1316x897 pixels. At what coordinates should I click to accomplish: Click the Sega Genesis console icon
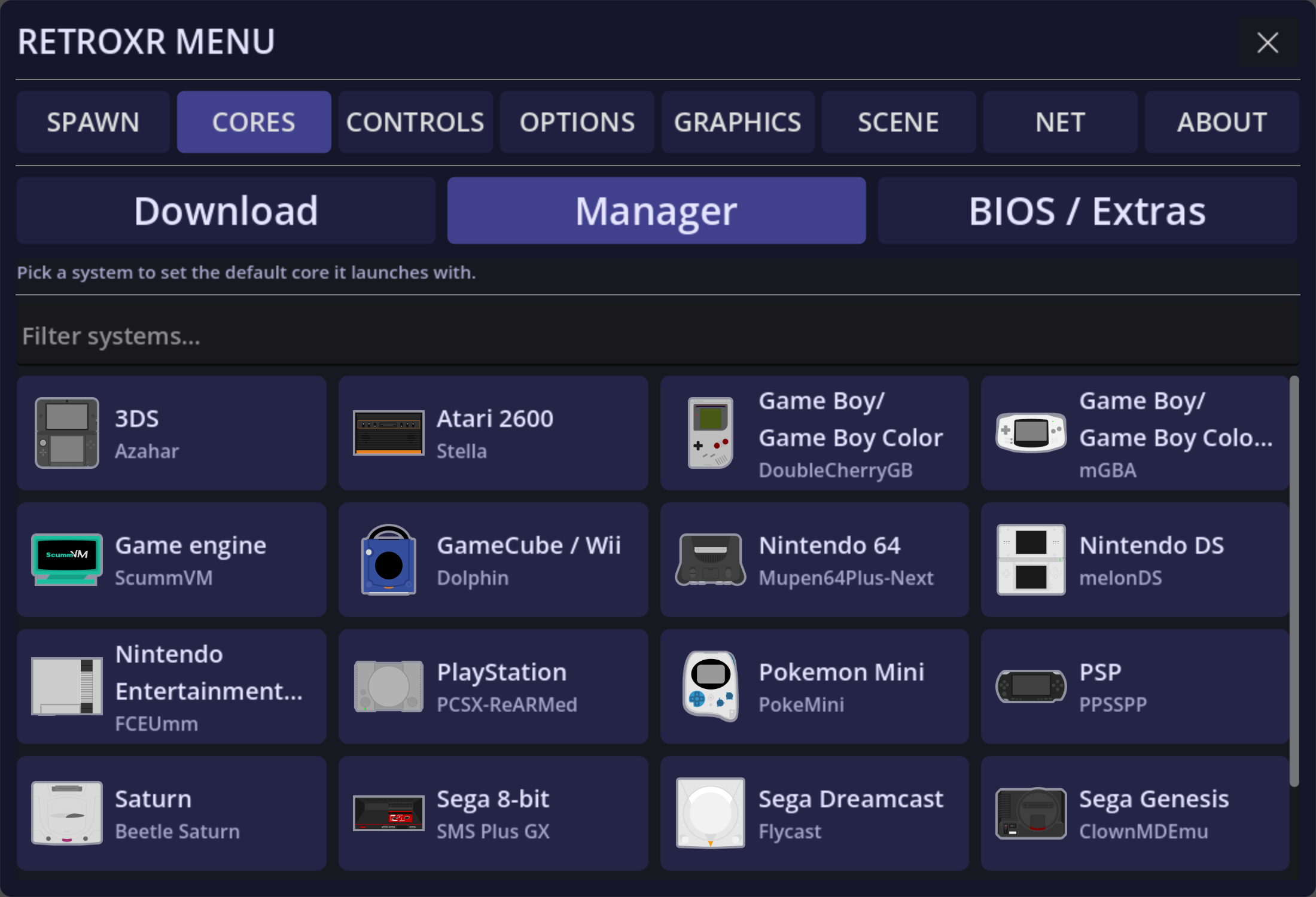1031,813
